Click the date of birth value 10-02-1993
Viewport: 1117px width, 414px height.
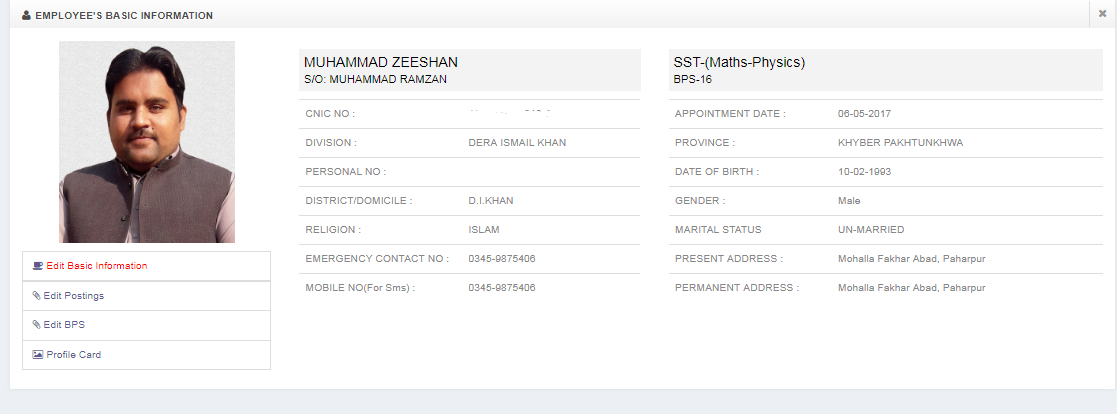pyautogui.click(x=864, y=172)
